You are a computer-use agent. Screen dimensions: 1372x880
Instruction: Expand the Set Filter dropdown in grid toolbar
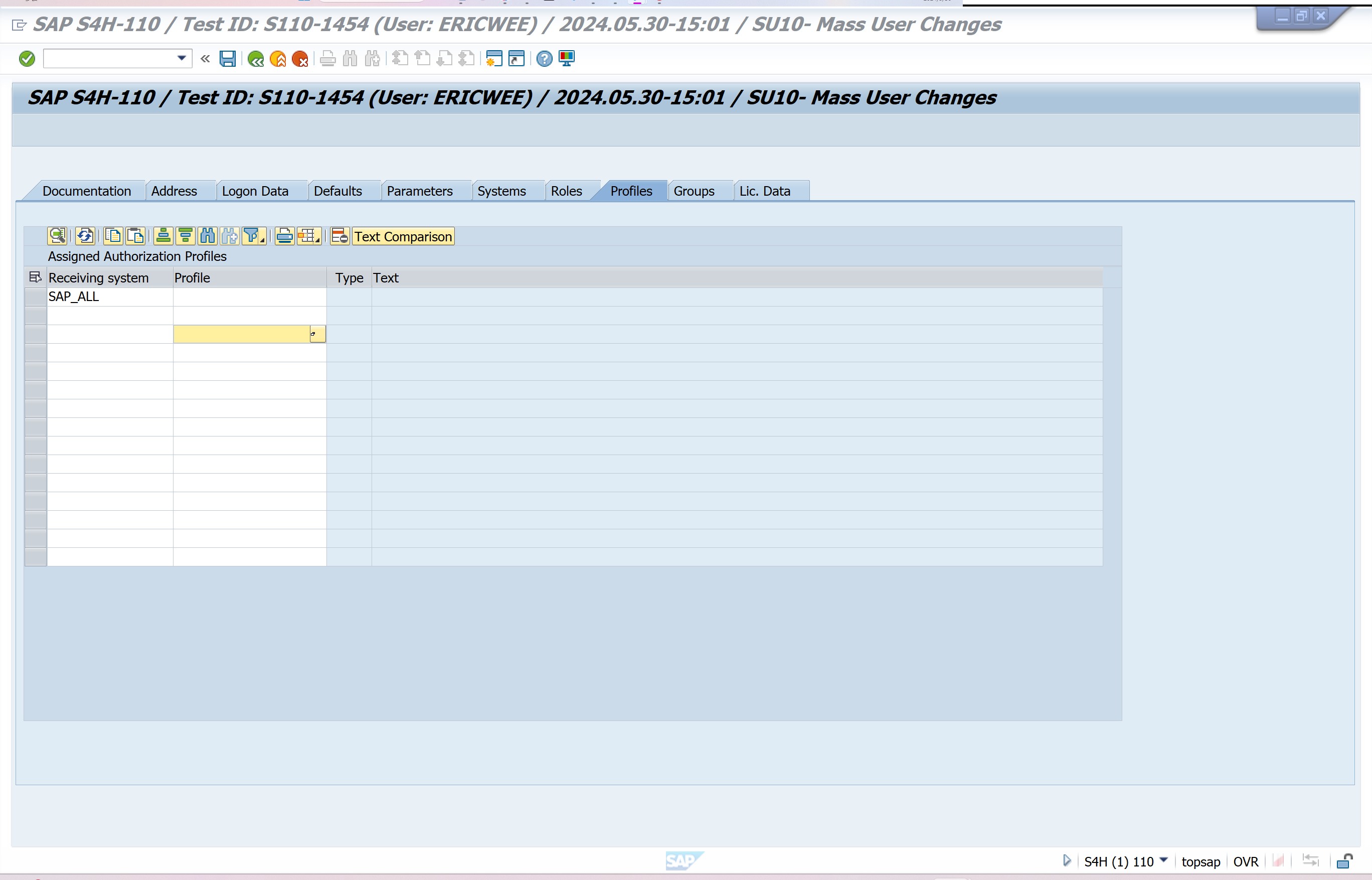262,240
